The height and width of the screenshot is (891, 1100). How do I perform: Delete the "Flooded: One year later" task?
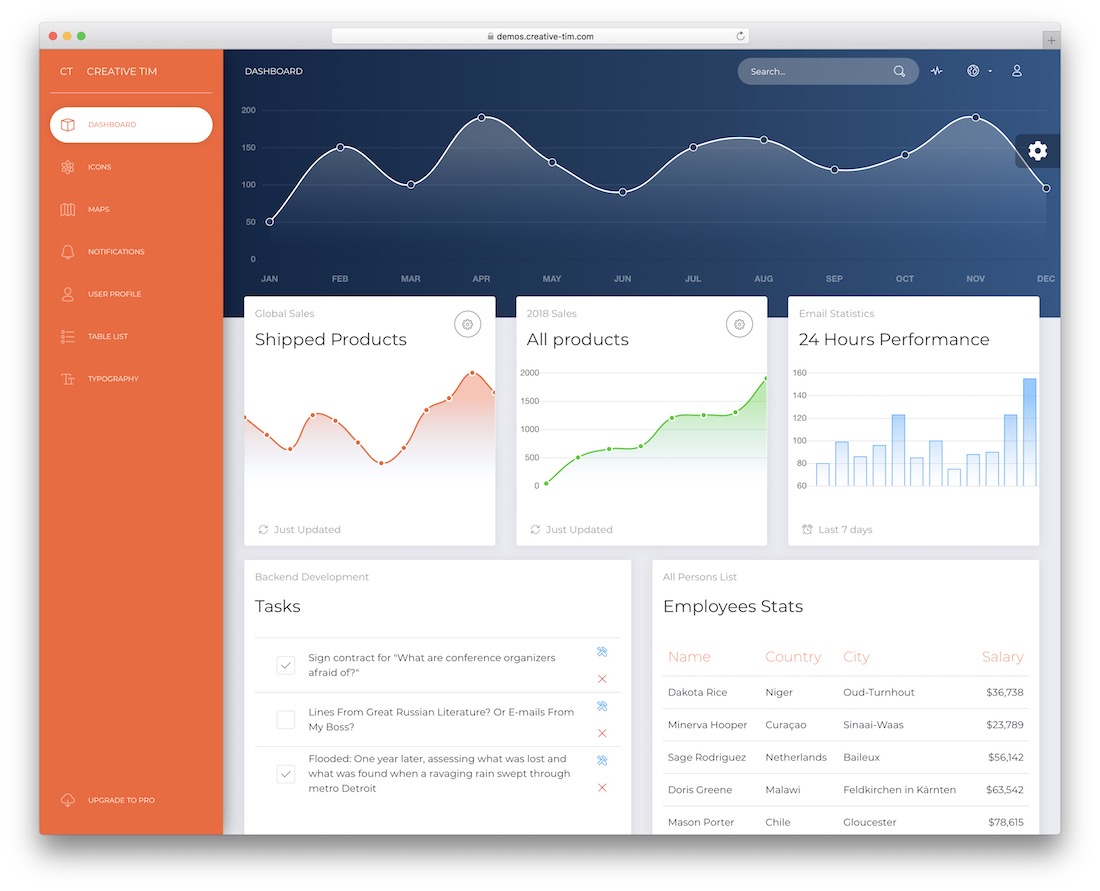(602, 787)
